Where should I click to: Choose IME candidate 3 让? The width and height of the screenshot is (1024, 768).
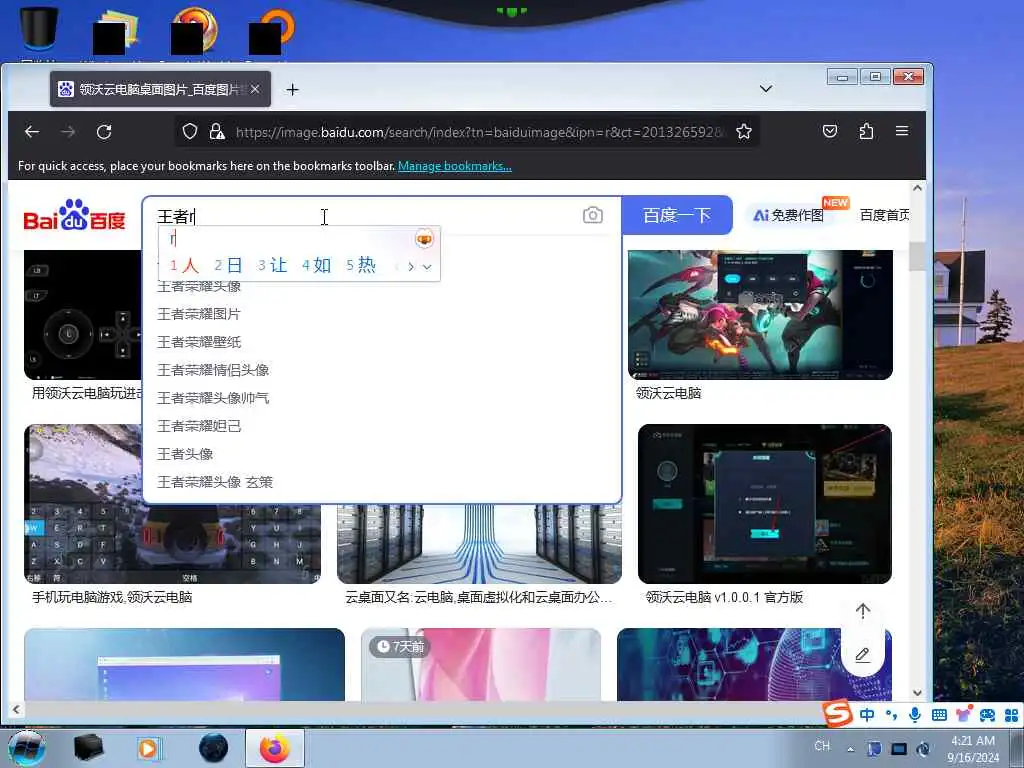[272, 265]
